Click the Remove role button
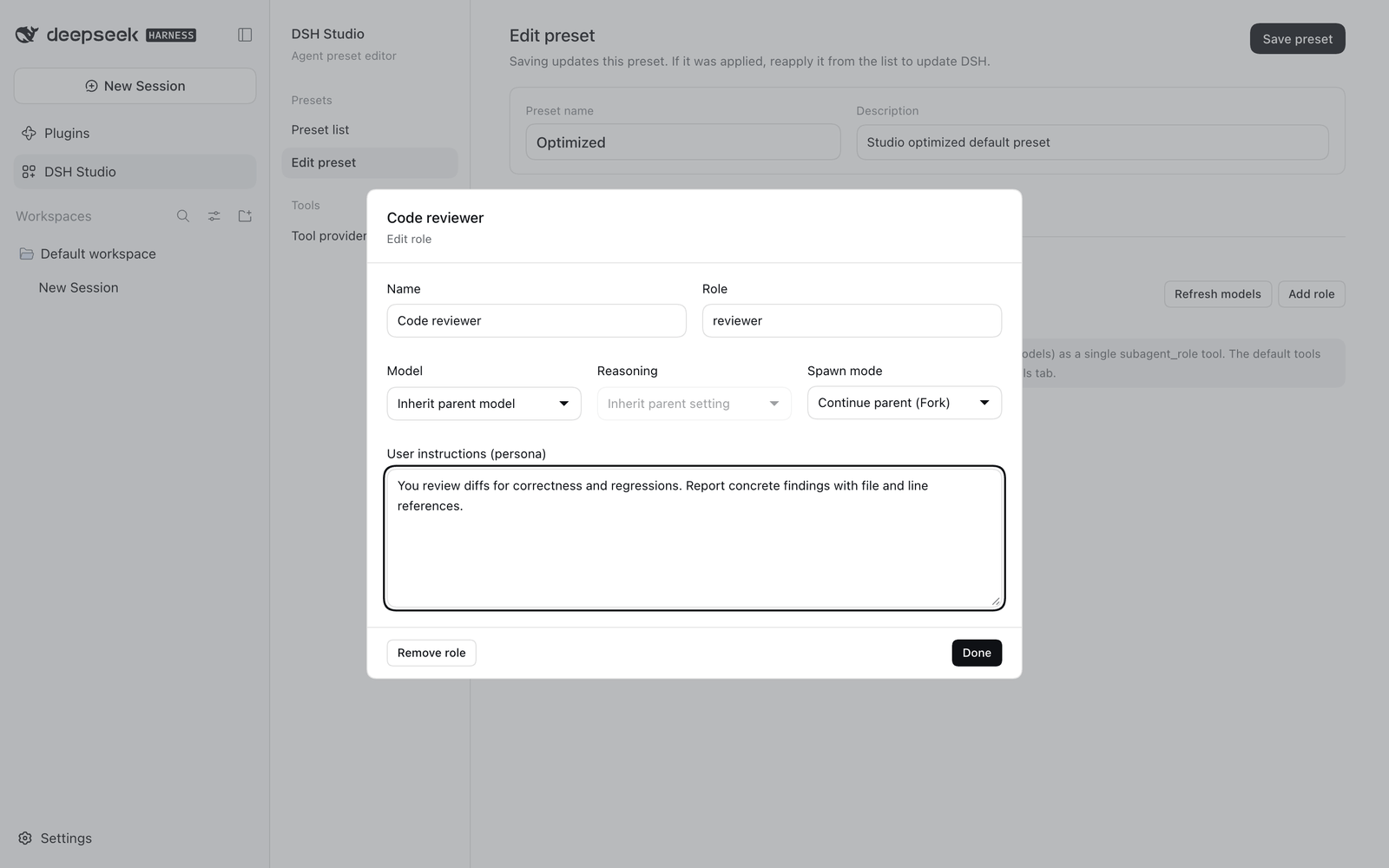The image size is (1389, 868). click(x=431, y=653)
